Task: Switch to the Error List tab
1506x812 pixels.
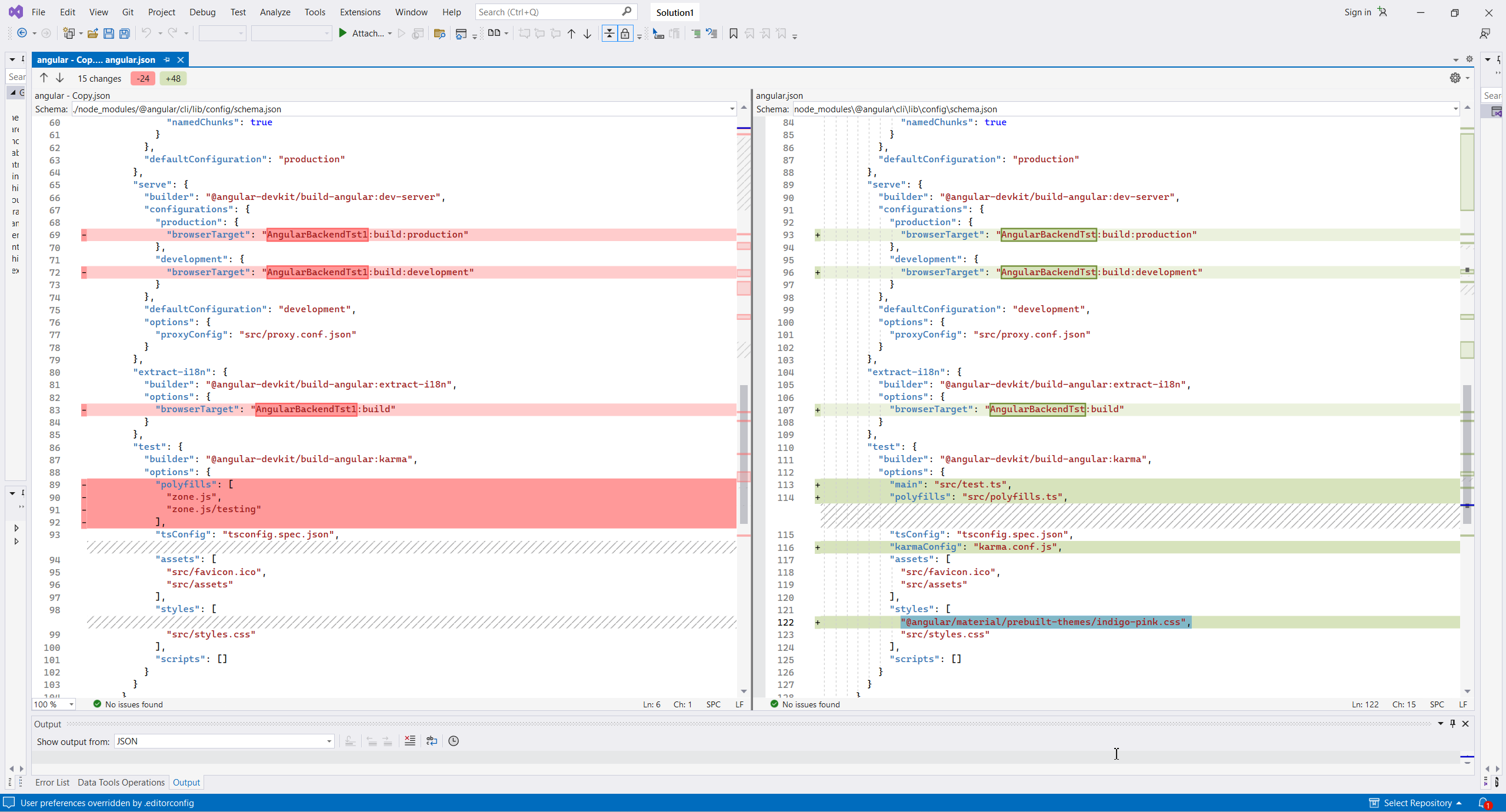Action: pyautogui.click(x=52, y=782)
